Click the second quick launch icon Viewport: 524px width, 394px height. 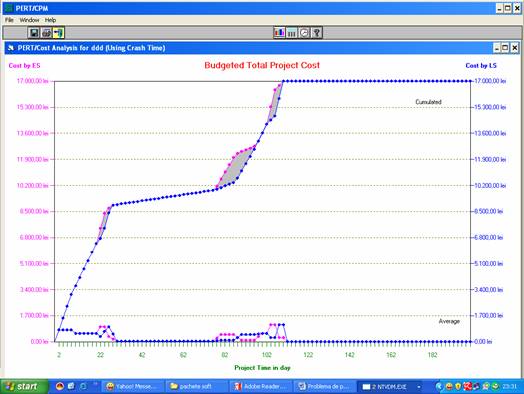click(71, 386)
